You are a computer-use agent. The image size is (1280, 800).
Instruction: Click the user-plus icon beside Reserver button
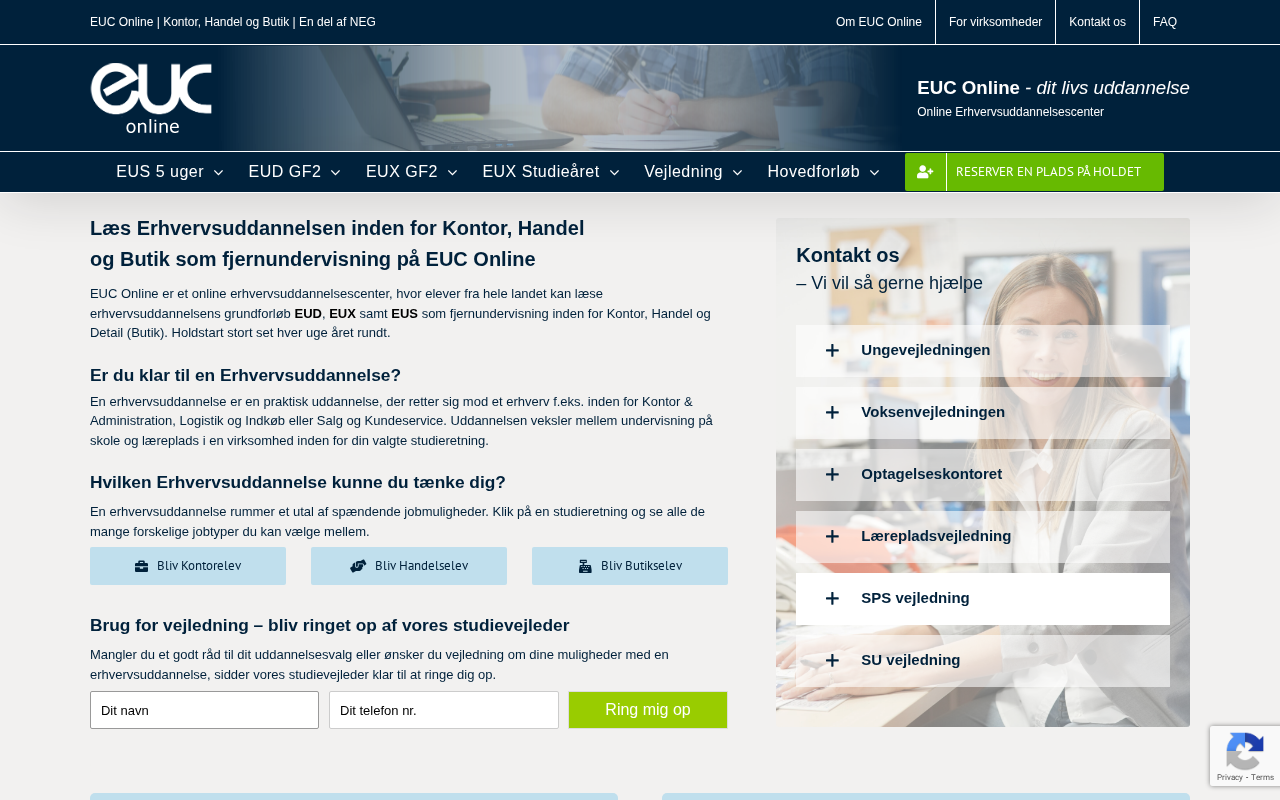[x=925, y=172]
